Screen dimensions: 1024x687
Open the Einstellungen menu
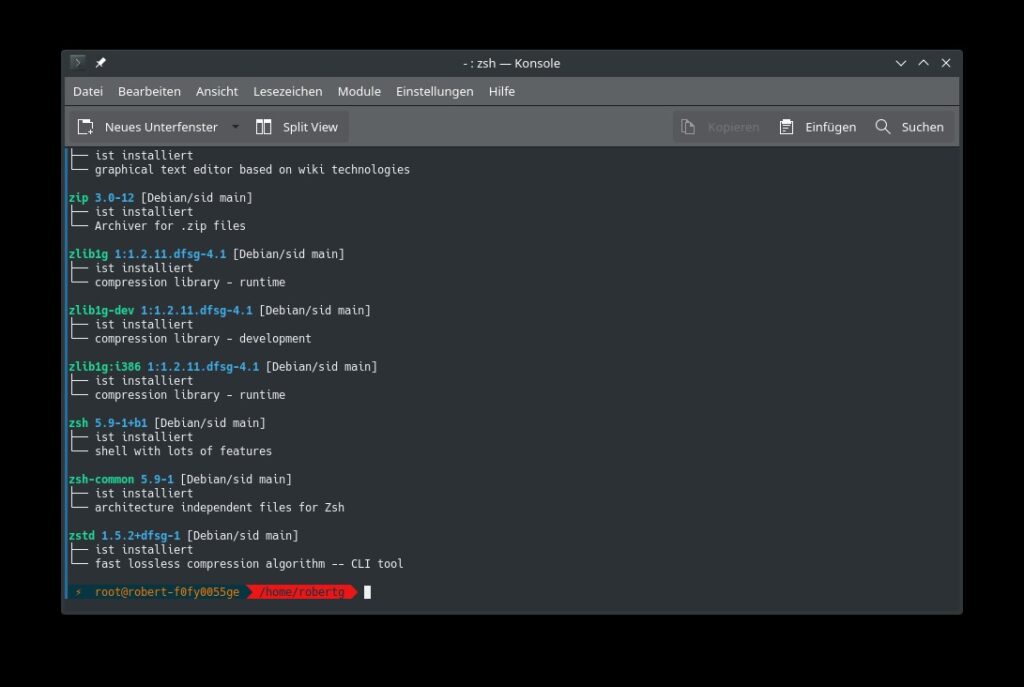coord(434,91)
